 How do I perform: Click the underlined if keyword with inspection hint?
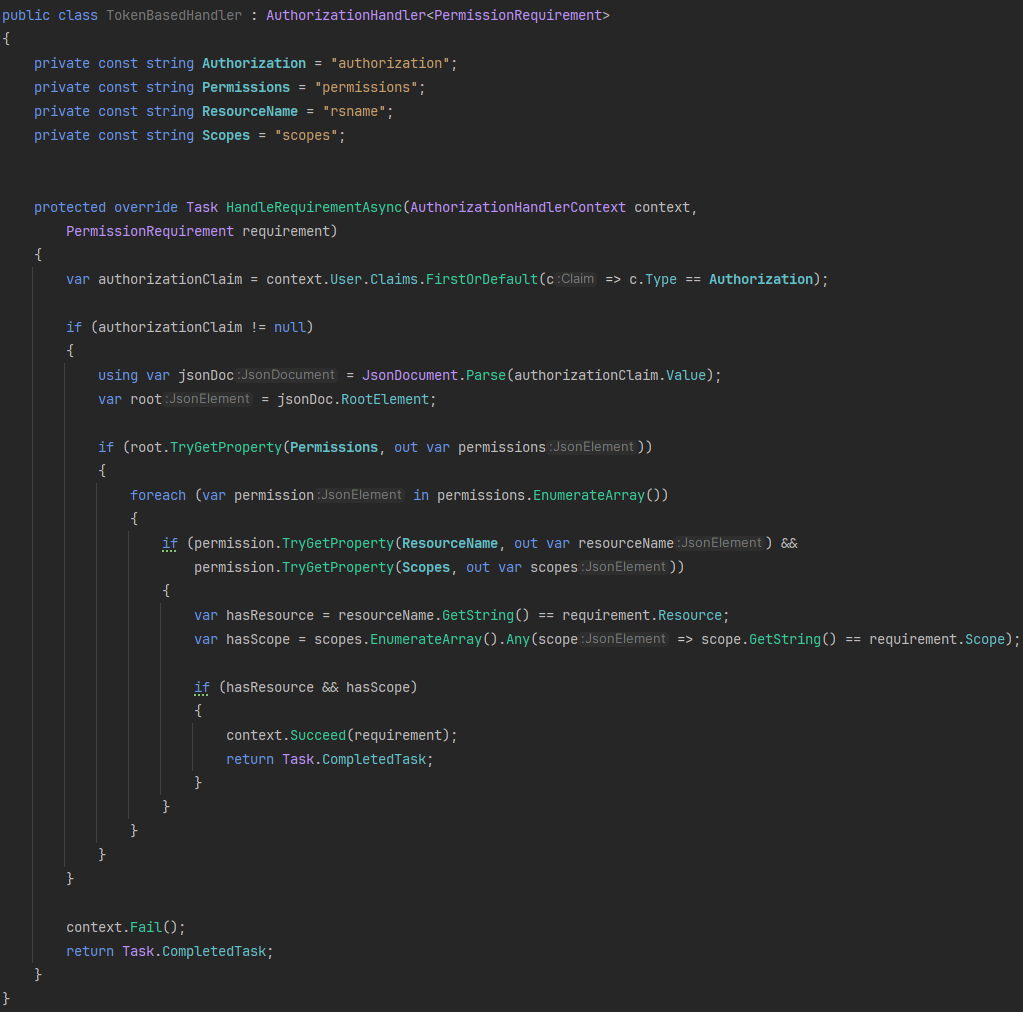(169, 543)
